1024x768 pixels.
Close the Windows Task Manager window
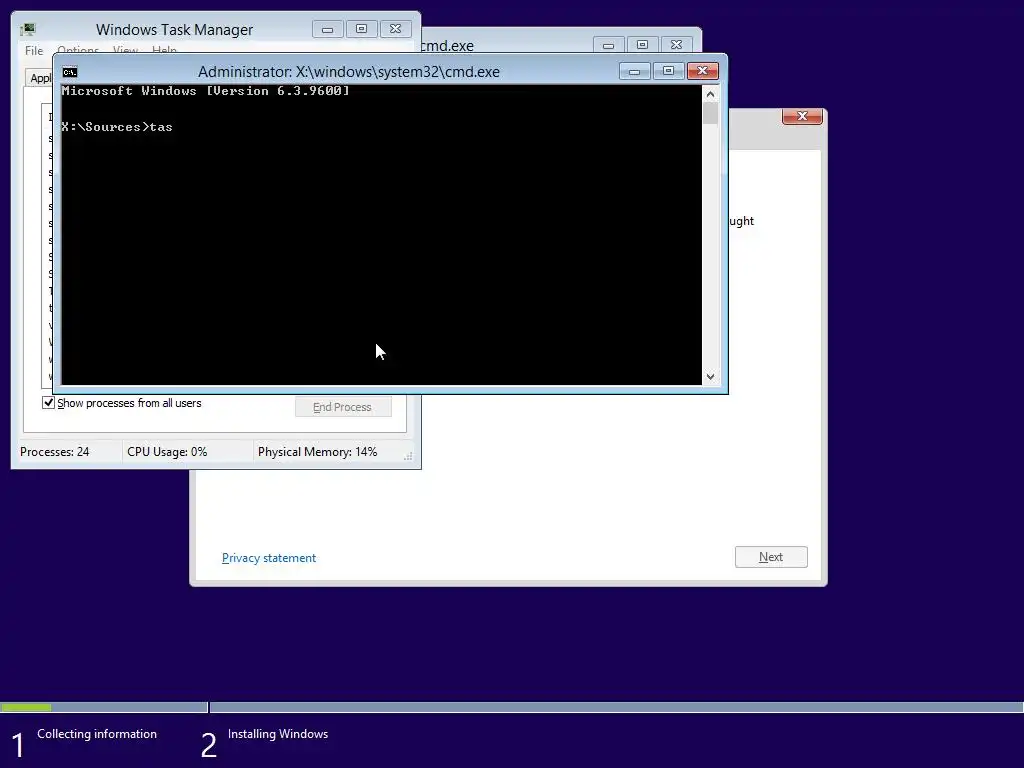pos(395,29)
